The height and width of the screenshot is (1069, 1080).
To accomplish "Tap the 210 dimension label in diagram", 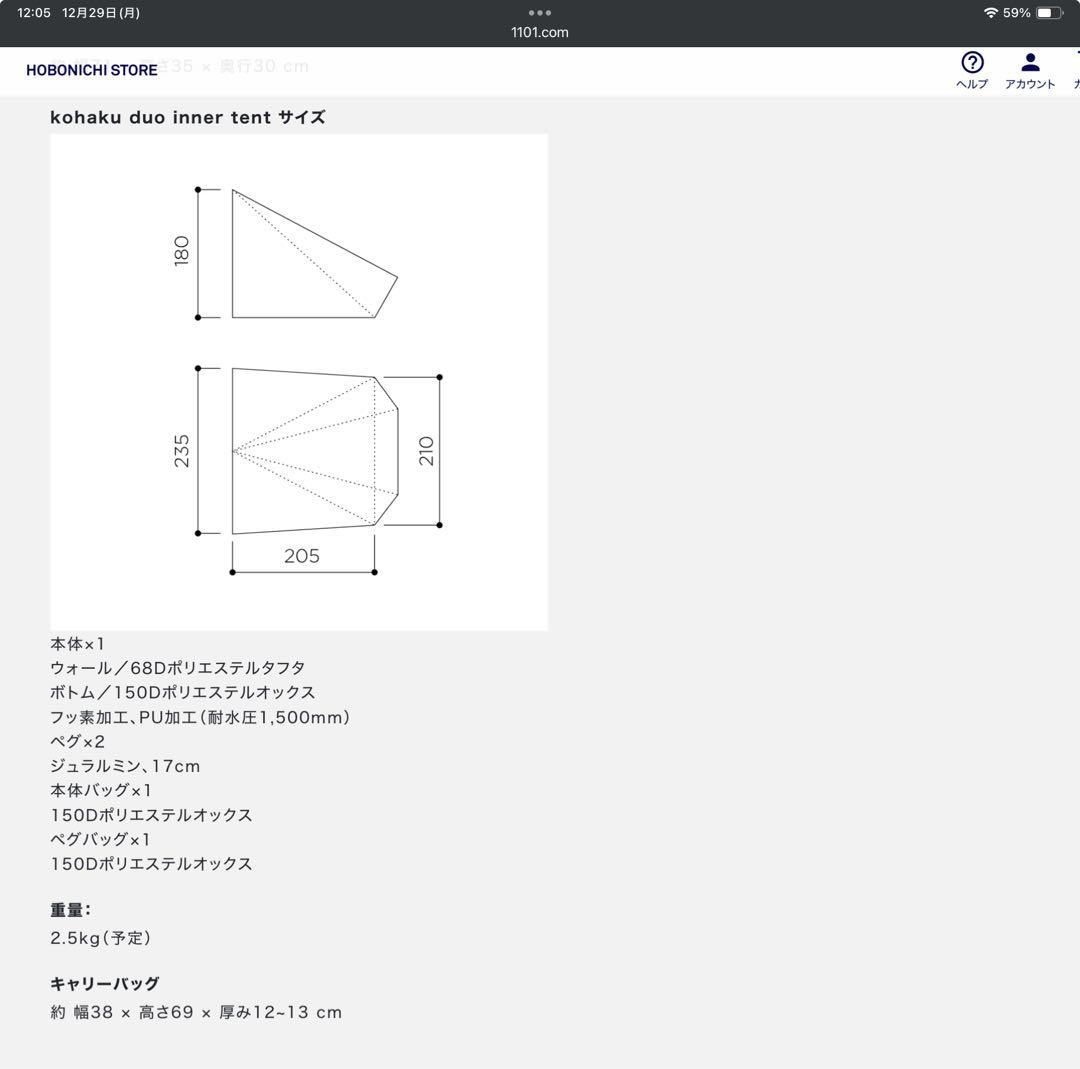I will tap(426, 451).
